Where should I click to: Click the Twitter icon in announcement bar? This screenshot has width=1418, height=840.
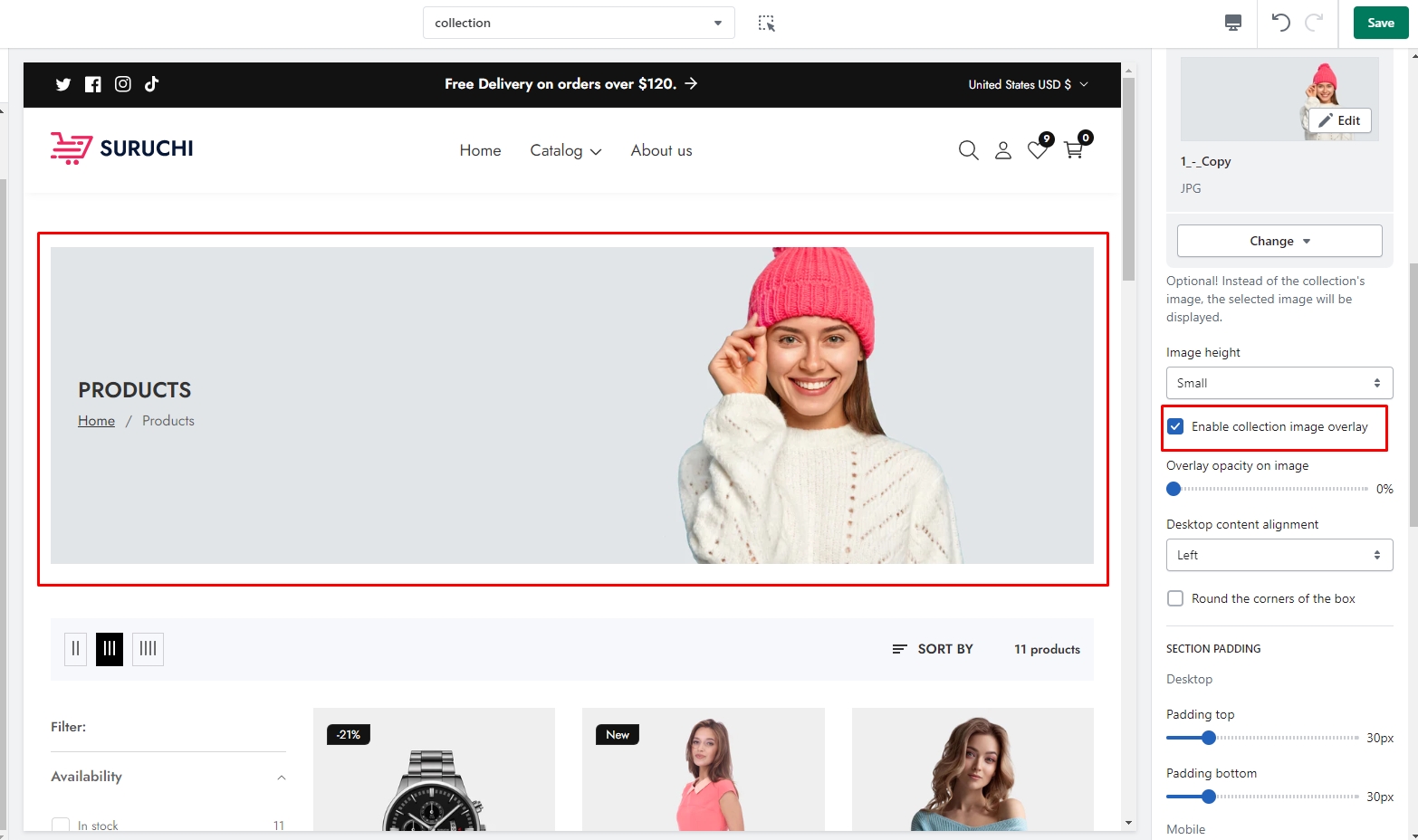point(63,84)
